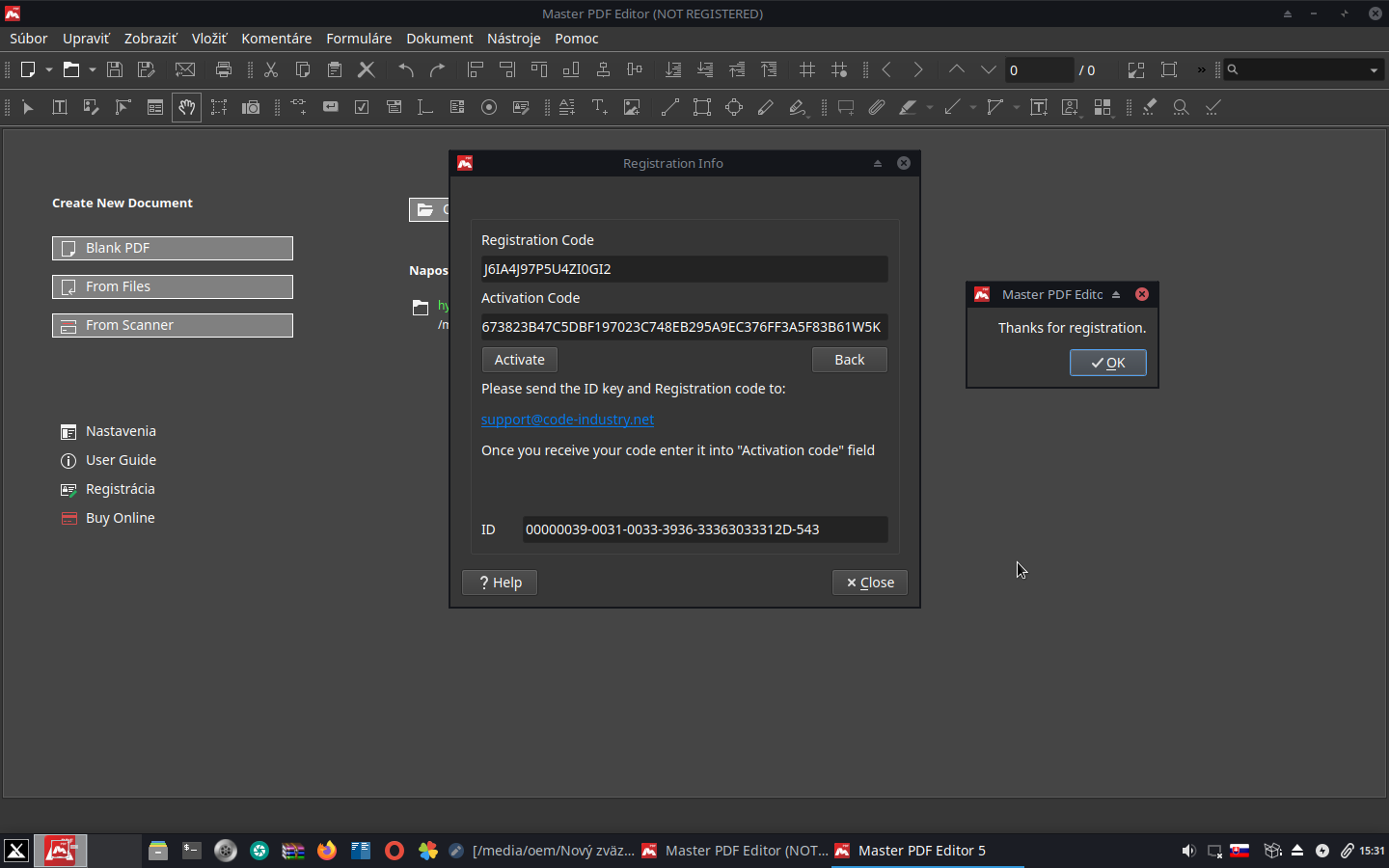This screenshot has height=868, width=1389.
Task: Select the Radio Button form tool
Action: click(x=489, y=107)
